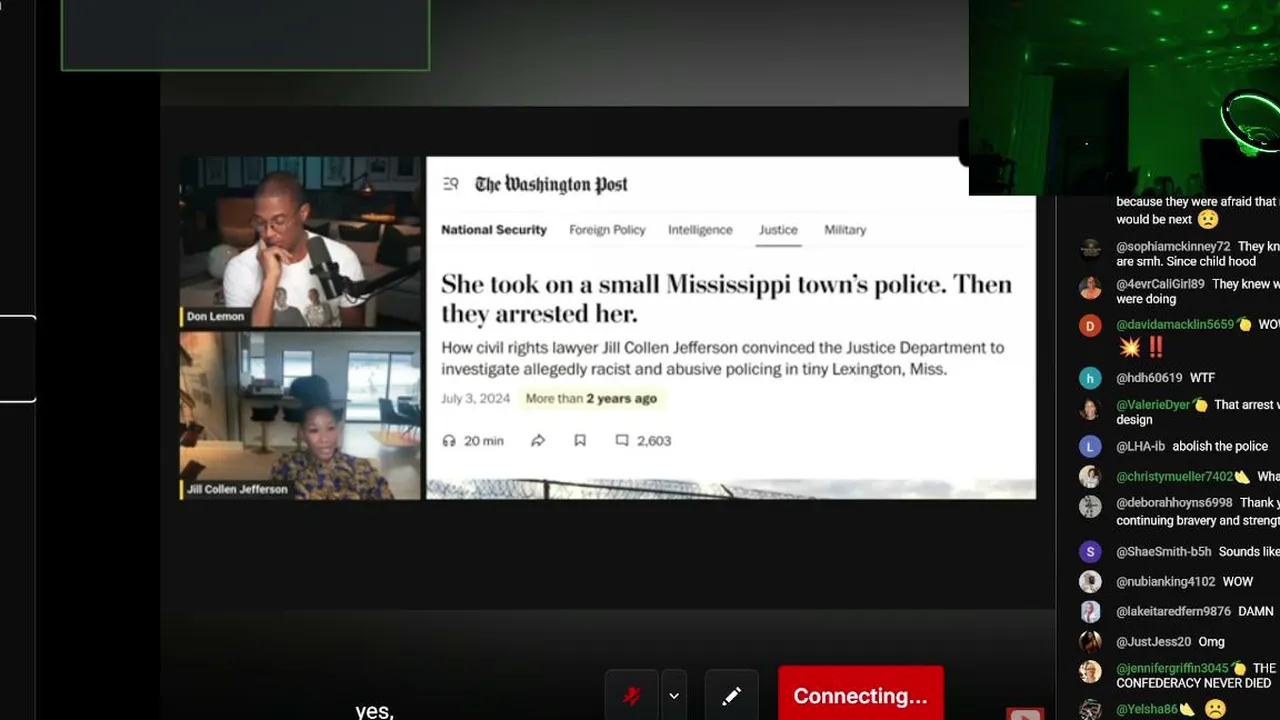Open the Washington Post sections menu icon

click(x=451, y=184)
